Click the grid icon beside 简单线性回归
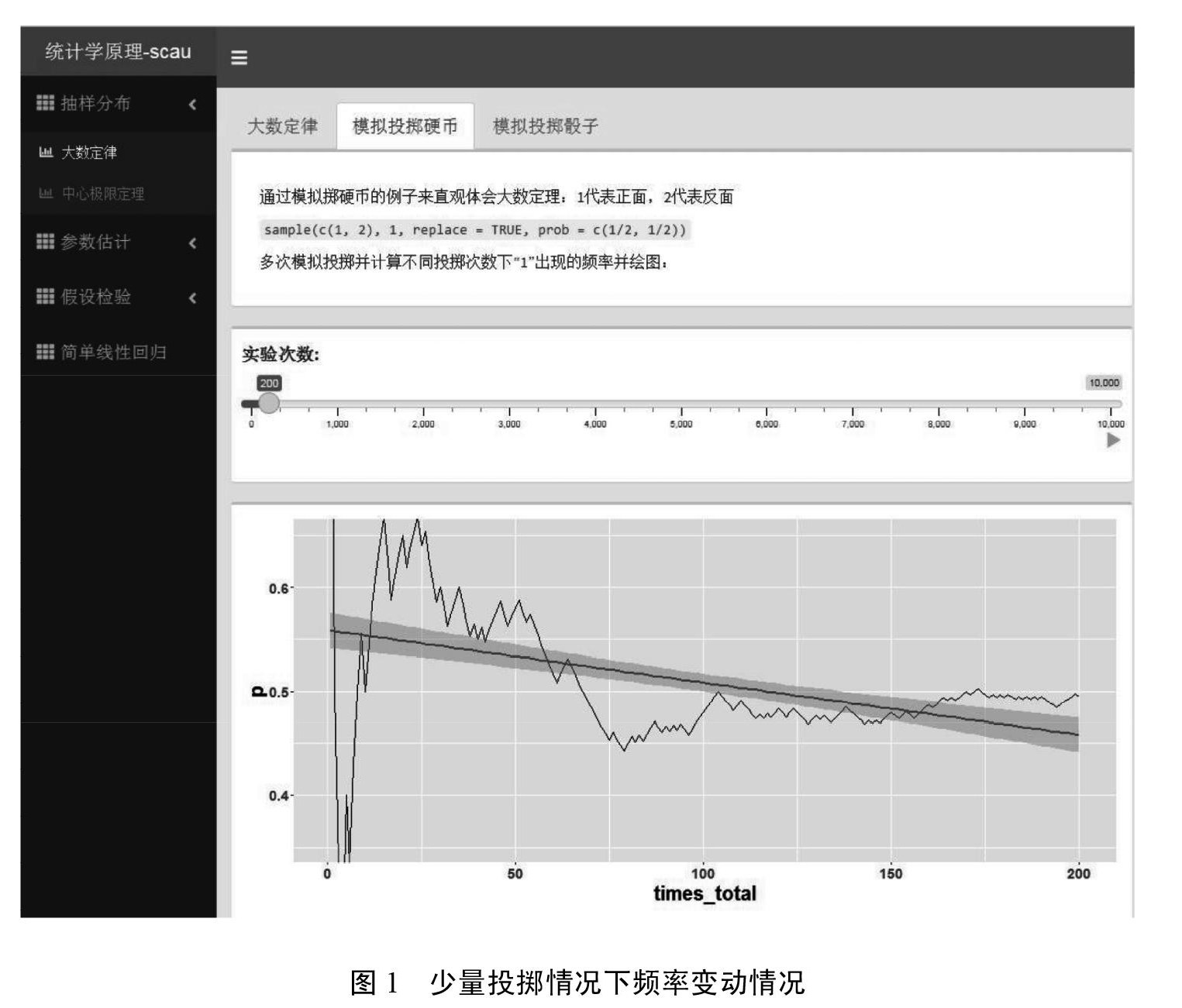The height and width of the screenshot is (1008, 1182). 45,352
